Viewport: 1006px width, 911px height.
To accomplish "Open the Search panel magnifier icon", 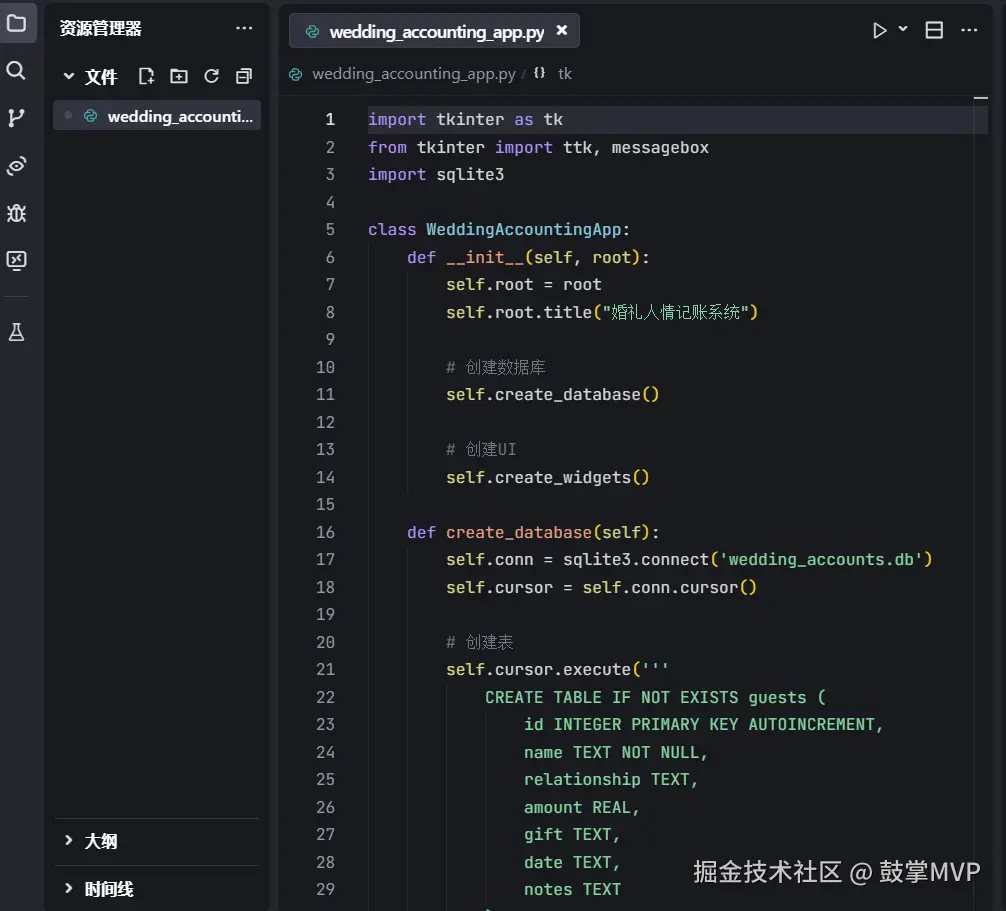I will click(x=16, y=71).
